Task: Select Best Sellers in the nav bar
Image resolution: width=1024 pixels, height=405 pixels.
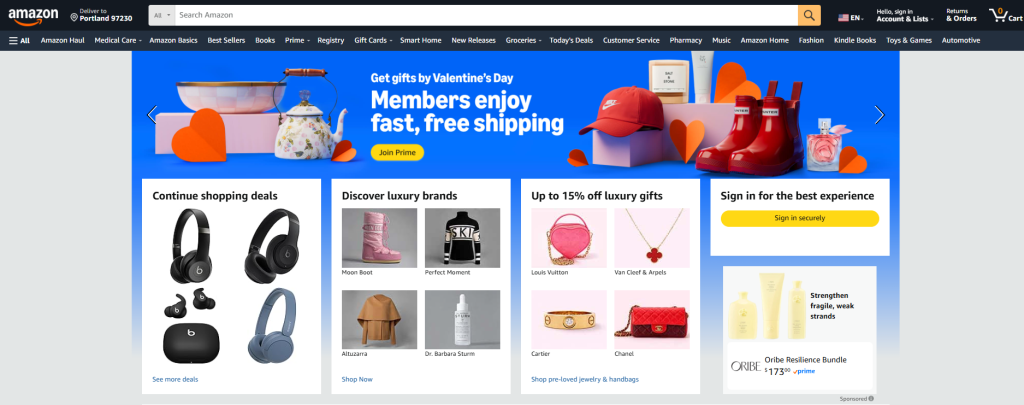Action: (x=226, y=40)
